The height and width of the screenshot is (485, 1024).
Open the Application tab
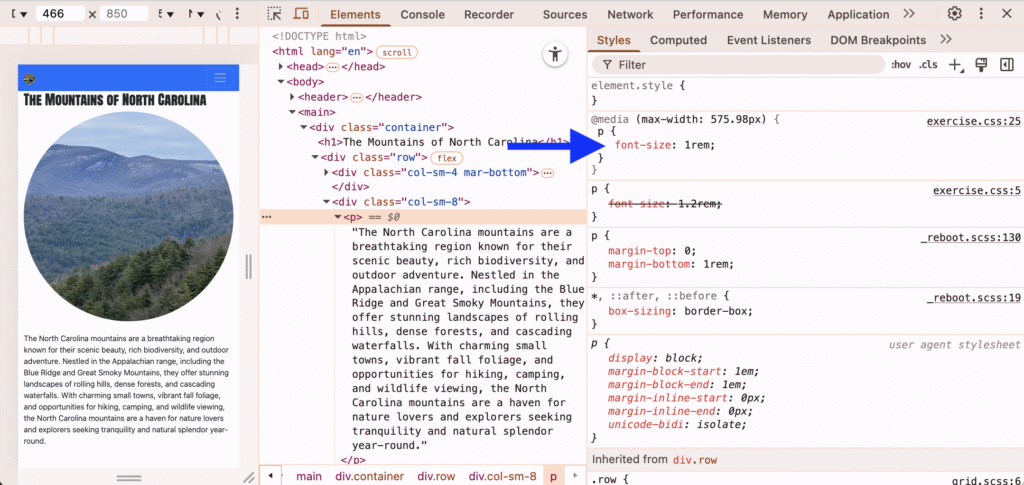click(x=858, y=14)
